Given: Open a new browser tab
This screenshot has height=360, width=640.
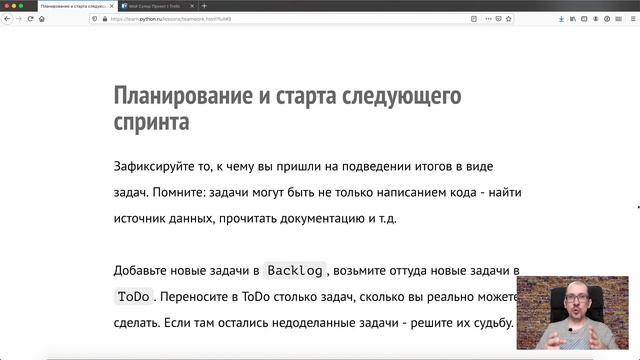Looking at the screenshot, I should tap(204, 6).
